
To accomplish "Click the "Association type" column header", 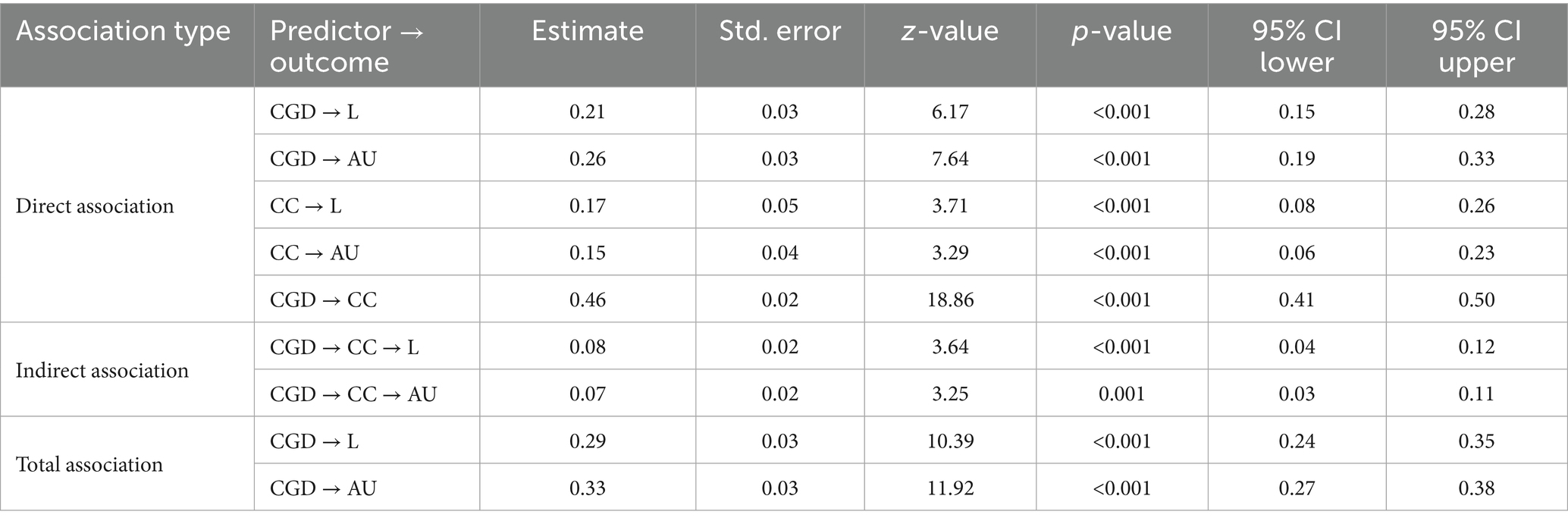I will (x=123, y=31).
